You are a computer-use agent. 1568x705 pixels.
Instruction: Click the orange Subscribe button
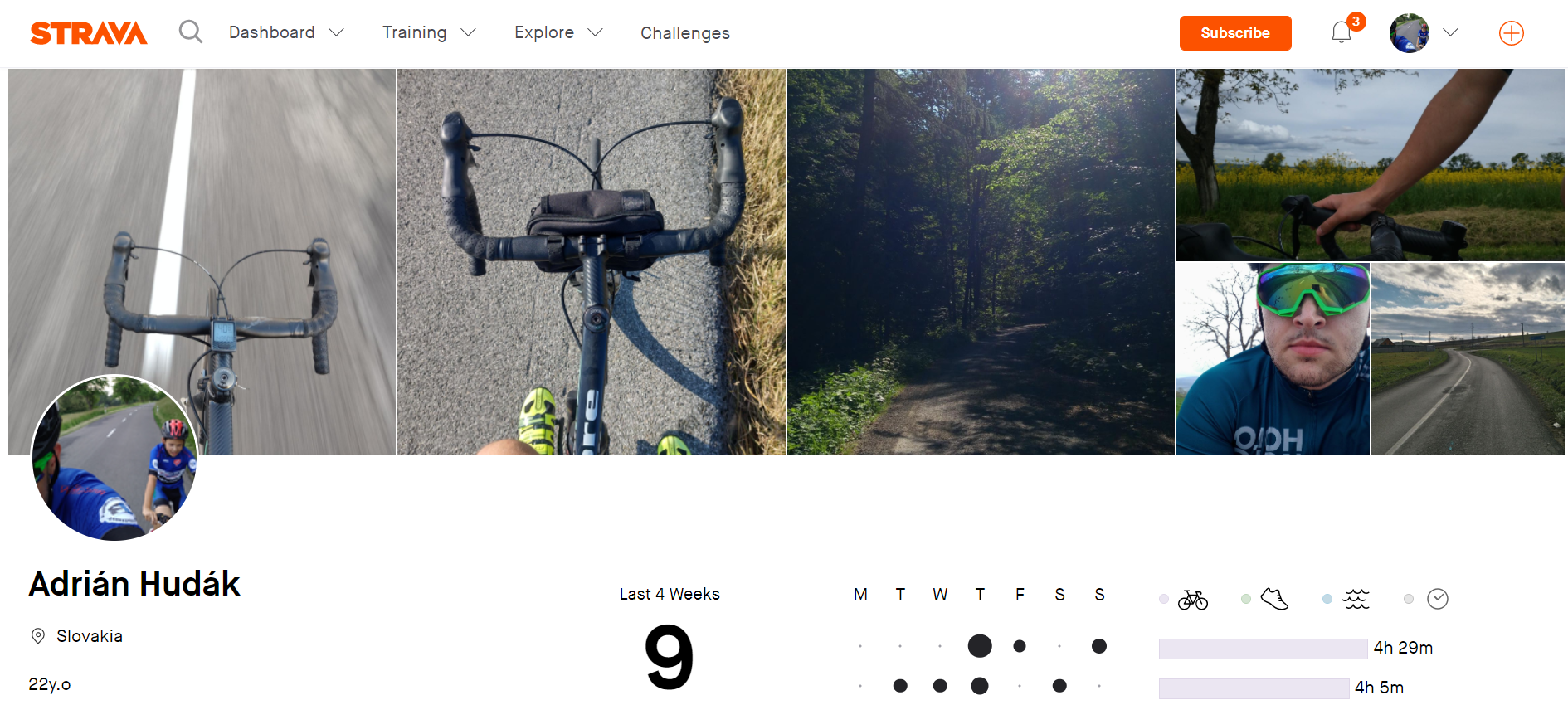(x=1235, y=33)
